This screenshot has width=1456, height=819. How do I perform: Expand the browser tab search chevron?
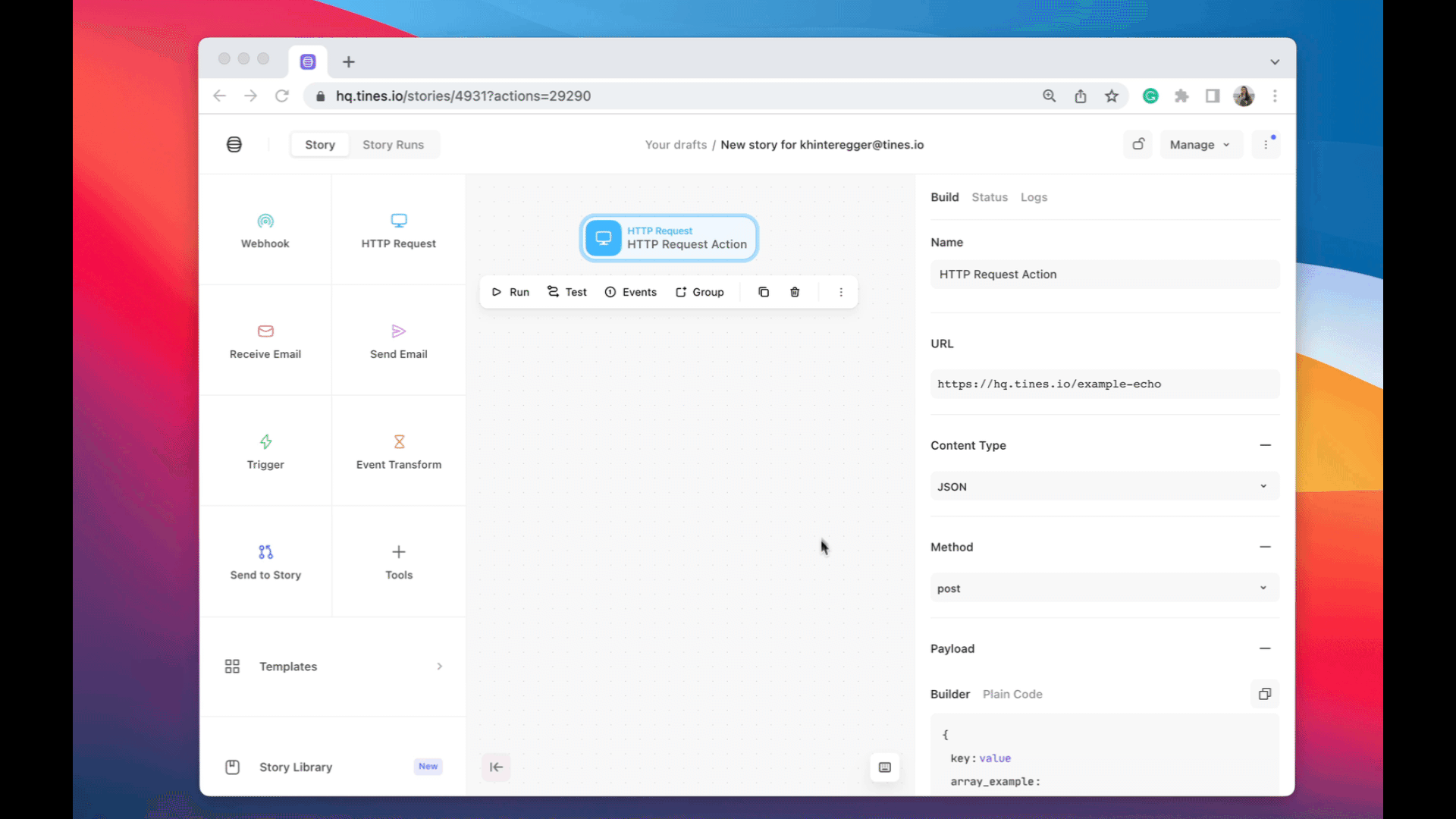coord(1275,62)
